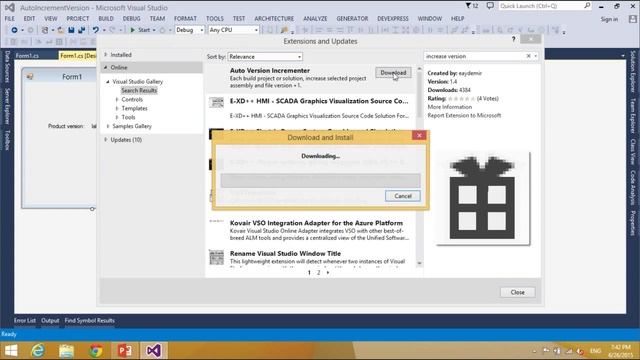Click Close in Extensions and Updates

518,292
